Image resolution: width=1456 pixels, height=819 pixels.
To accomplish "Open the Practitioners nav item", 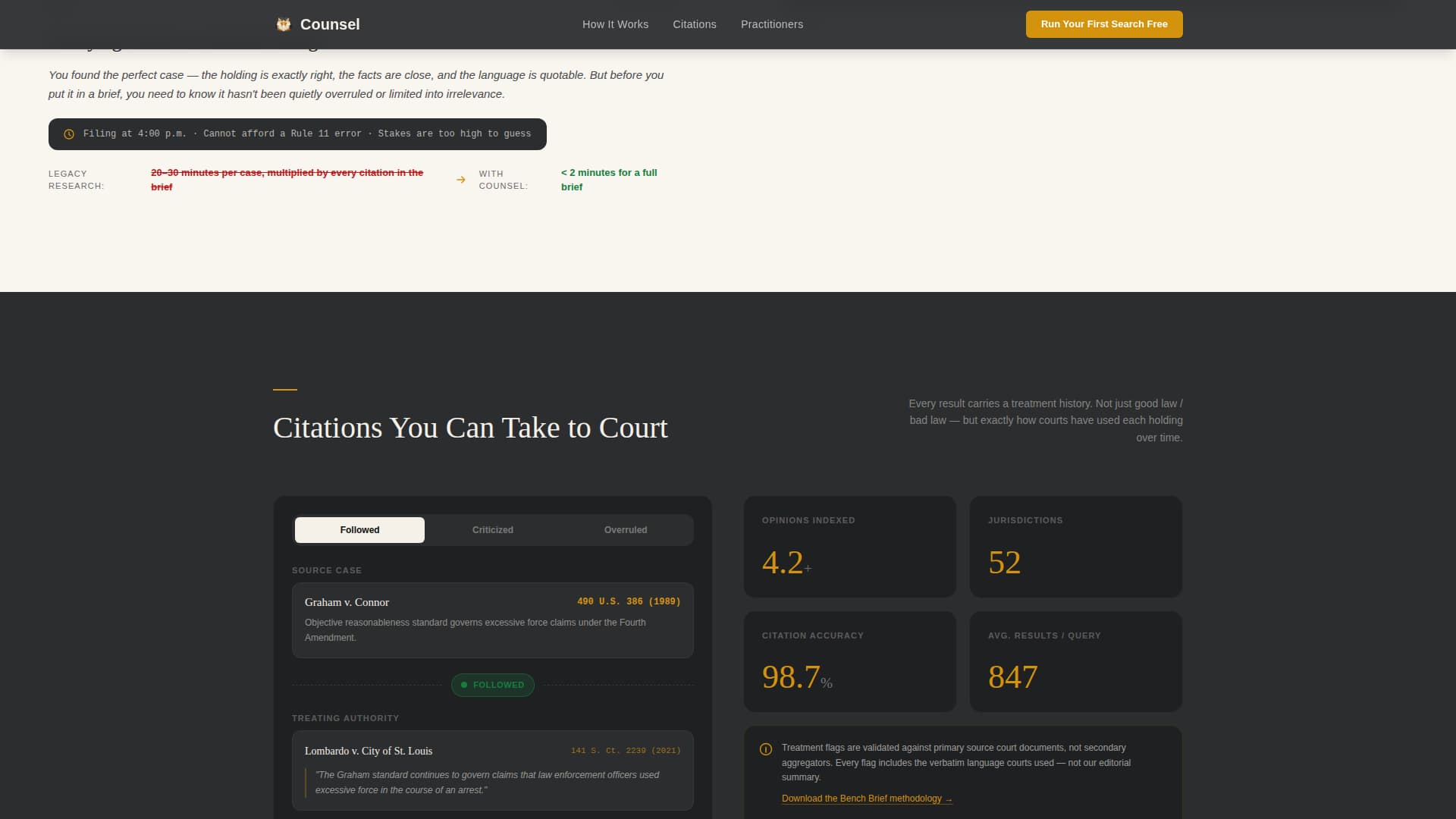I will 771,24.
